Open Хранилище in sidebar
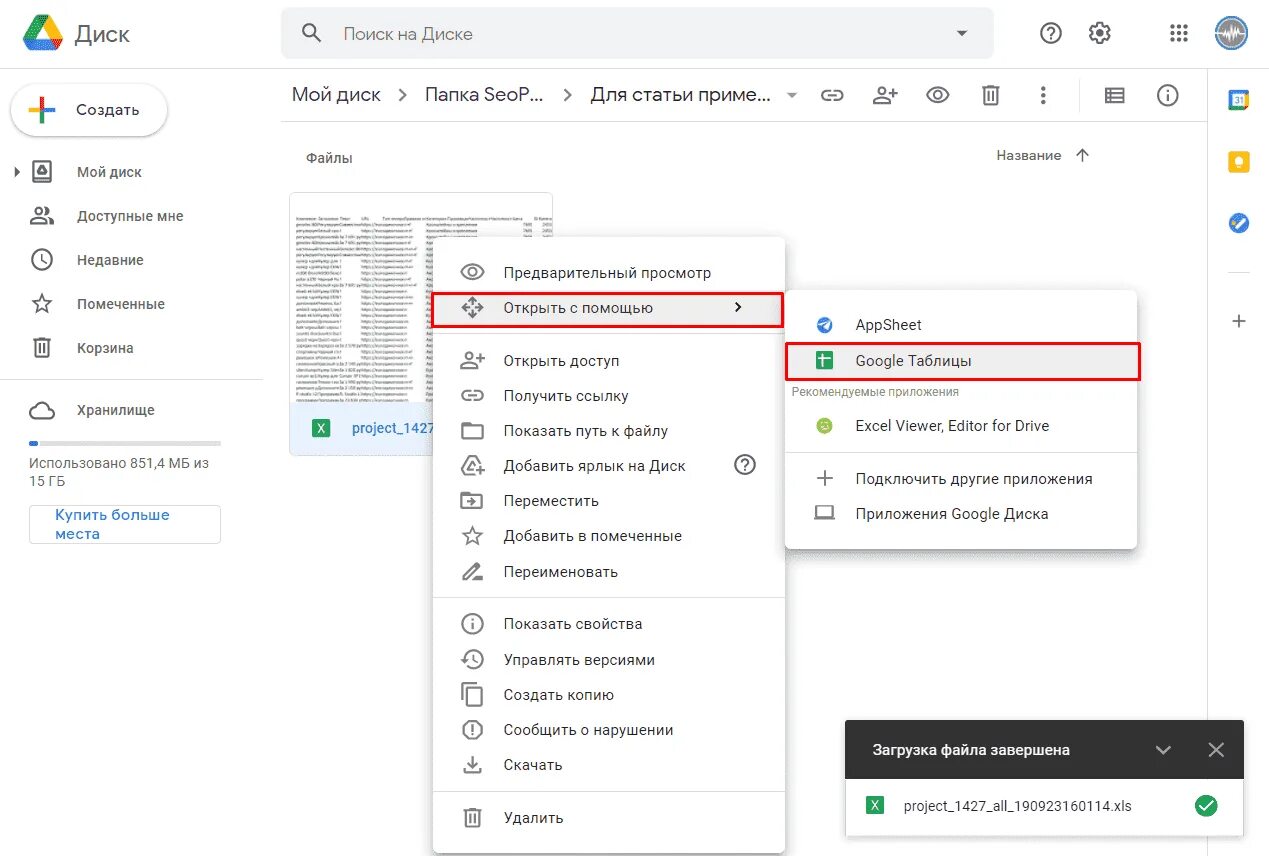 (116, 410)
